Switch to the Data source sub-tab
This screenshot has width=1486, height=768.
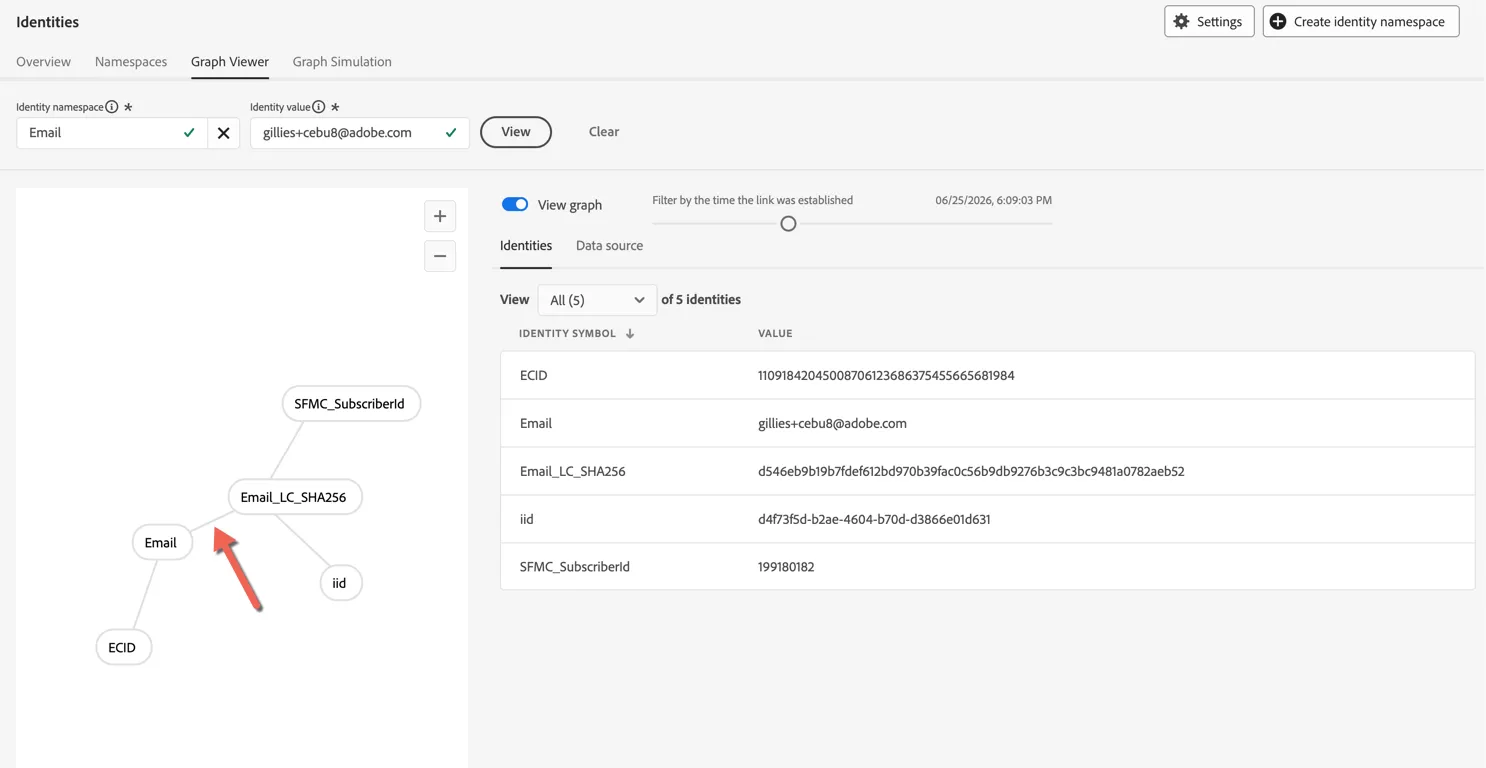[609, 245]
